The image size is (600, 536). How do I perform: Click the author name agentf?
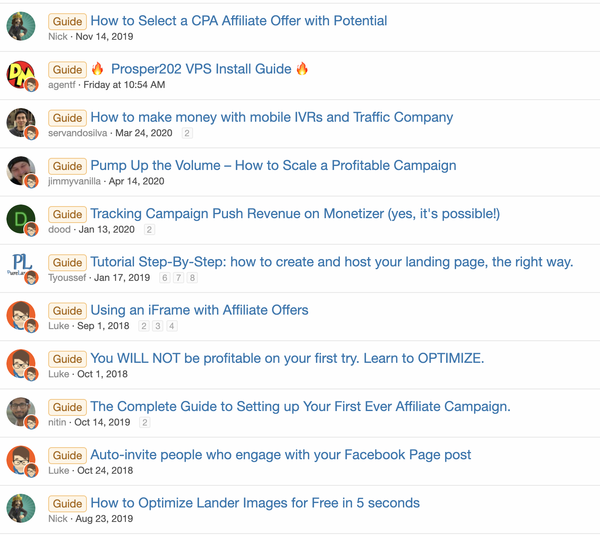(62, 85)
